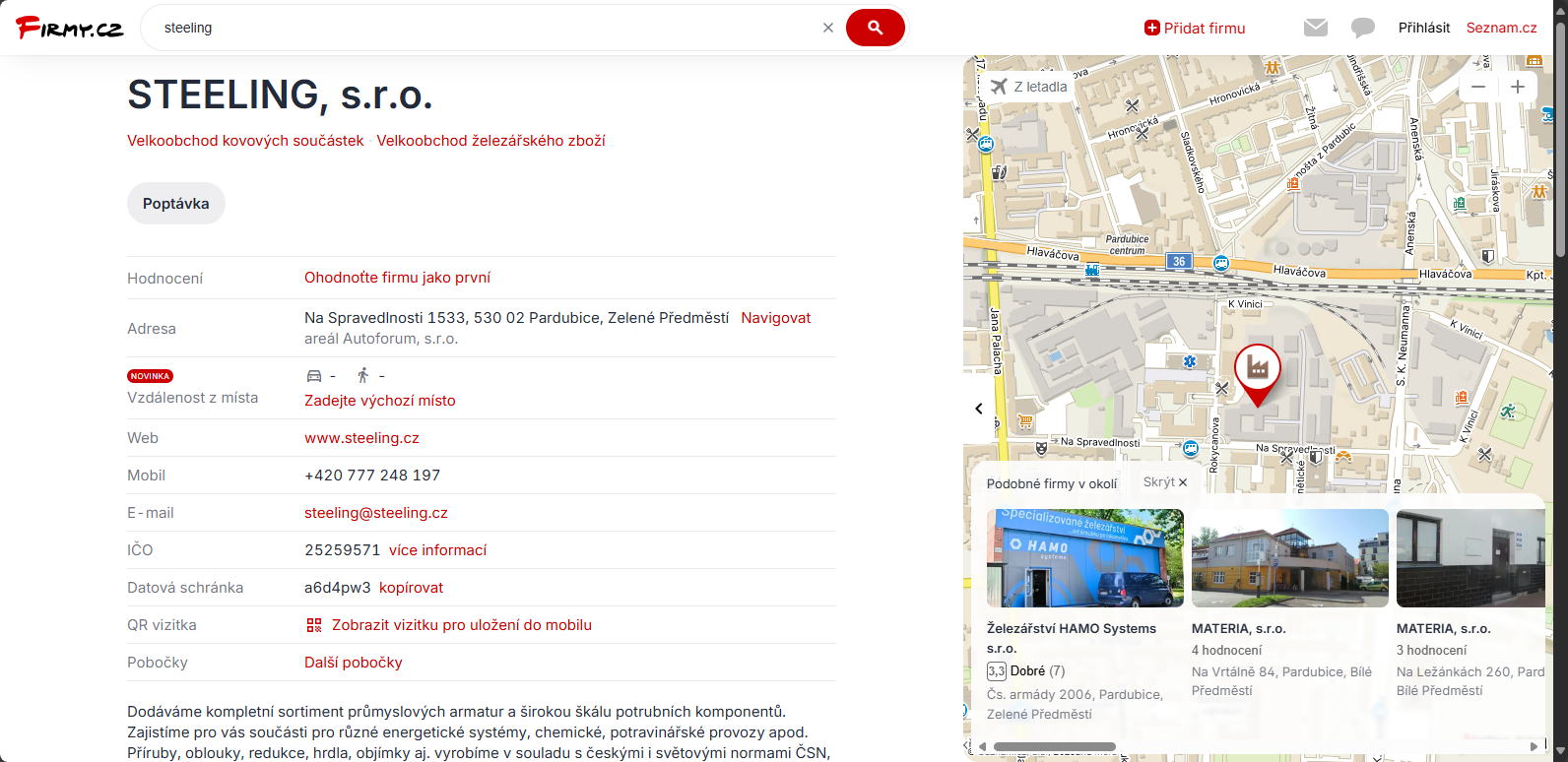Zoom in the map with plus button
The width and height of the screenshot is (1568, 762).
1518,87
